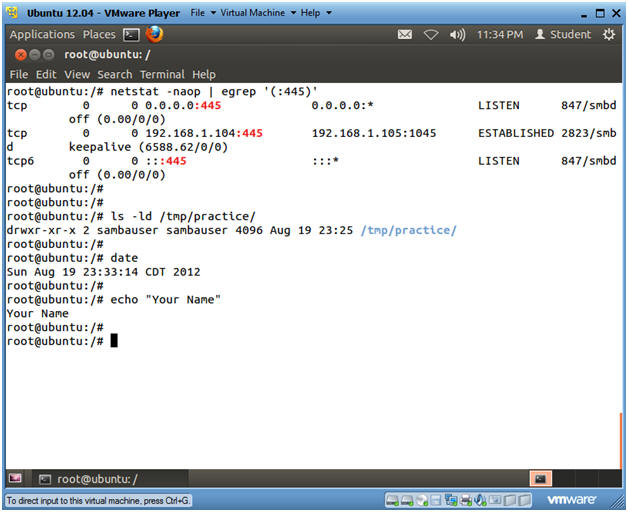Open the terminal's Edit menu

tap(46, 75)
